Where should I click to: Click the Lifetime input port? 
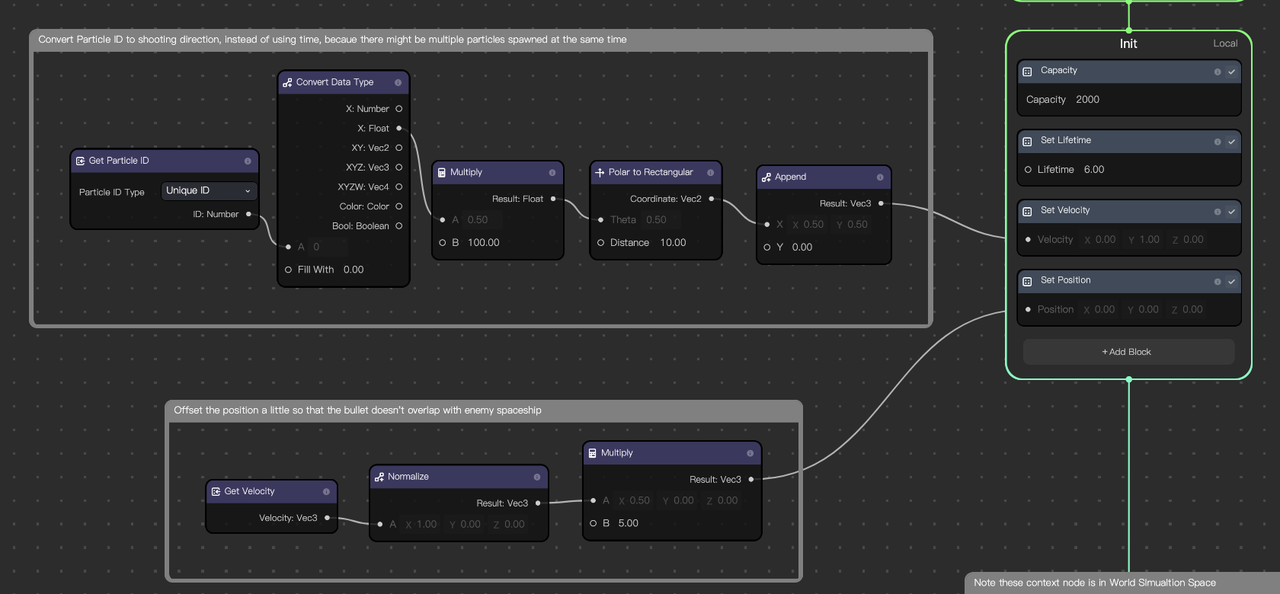pyautogui.click(x=1028, y=170)
